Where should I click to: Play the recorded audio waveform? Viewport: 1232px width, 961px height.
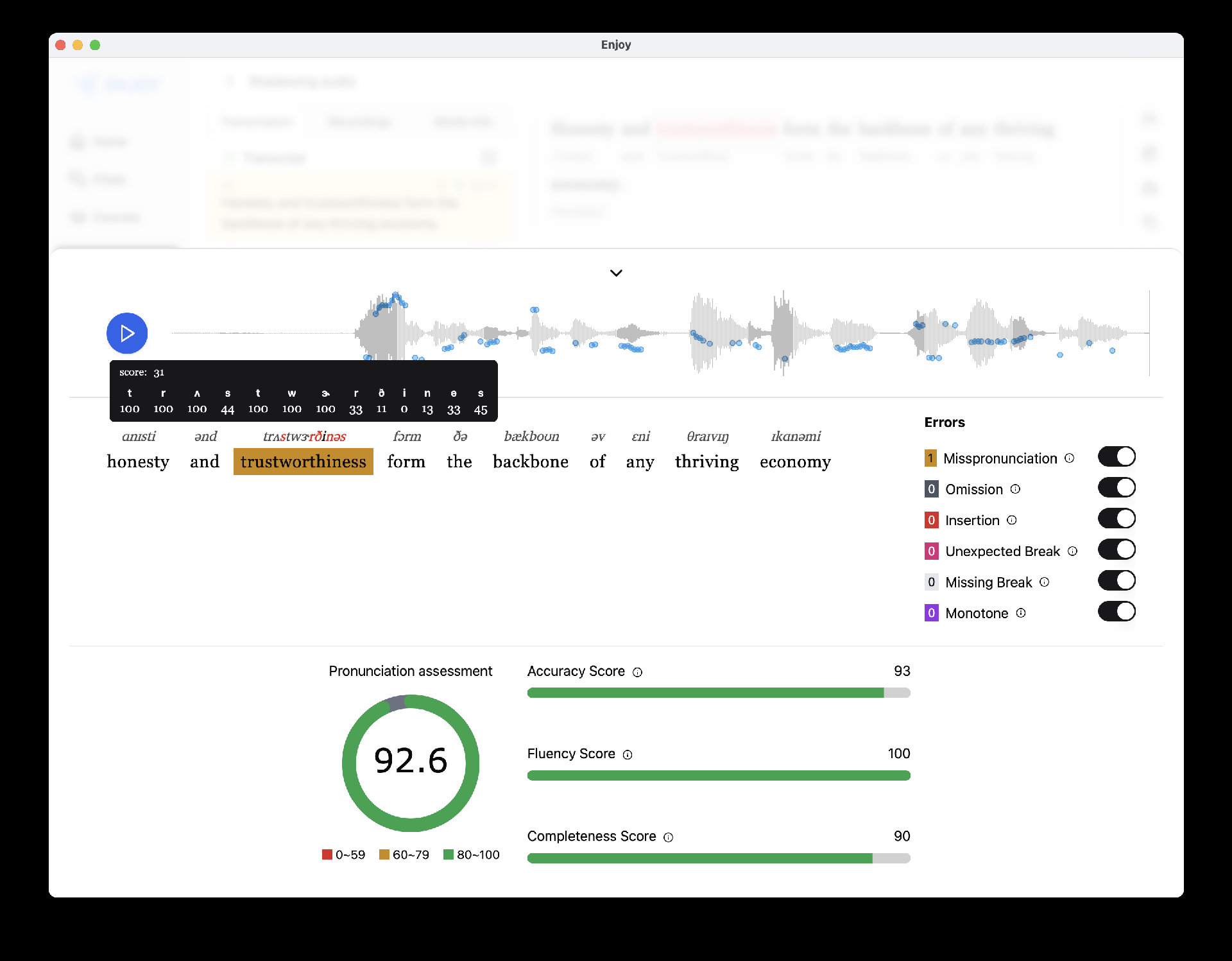126,333
